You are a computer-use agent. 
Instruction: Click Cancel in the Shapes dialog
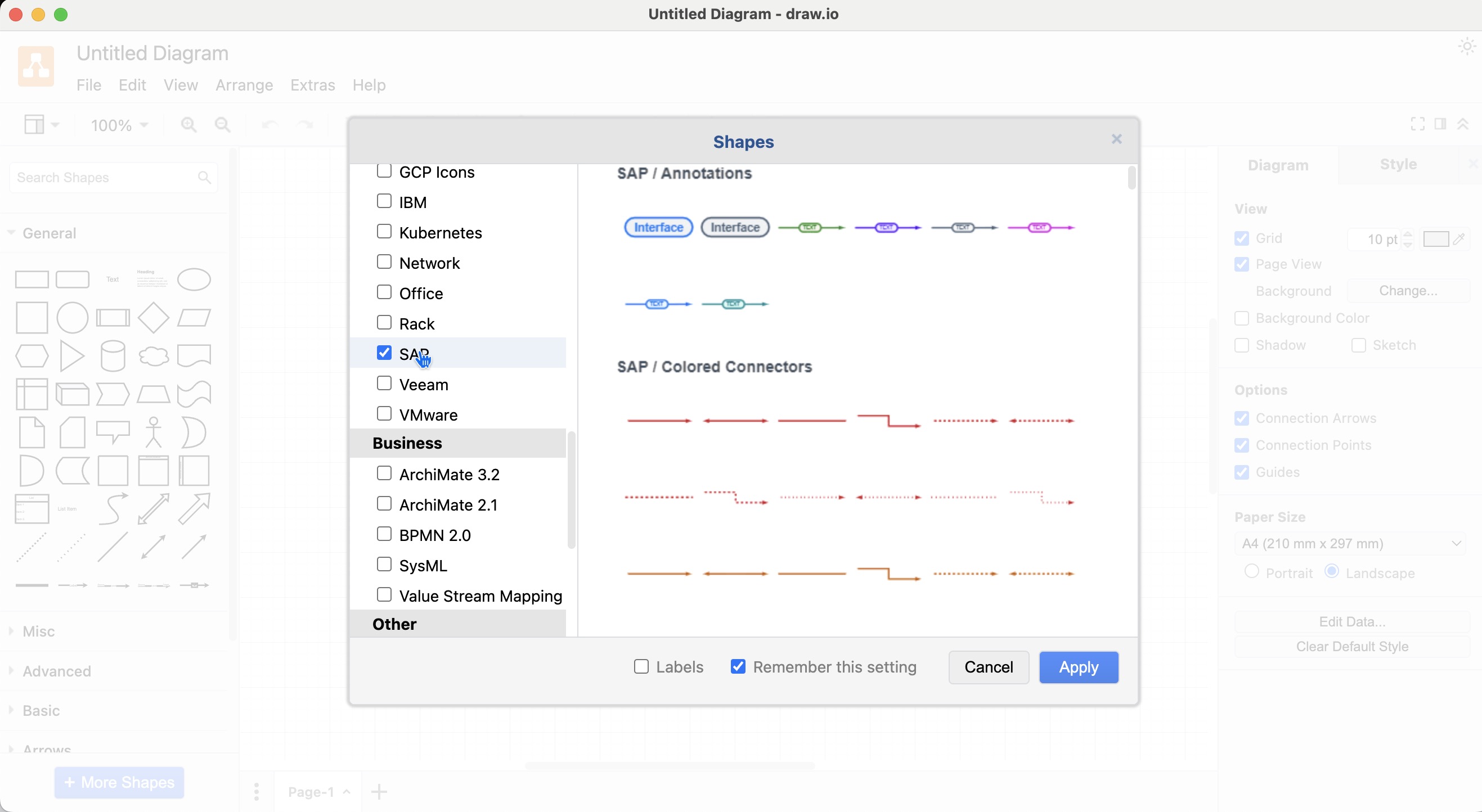989,667
